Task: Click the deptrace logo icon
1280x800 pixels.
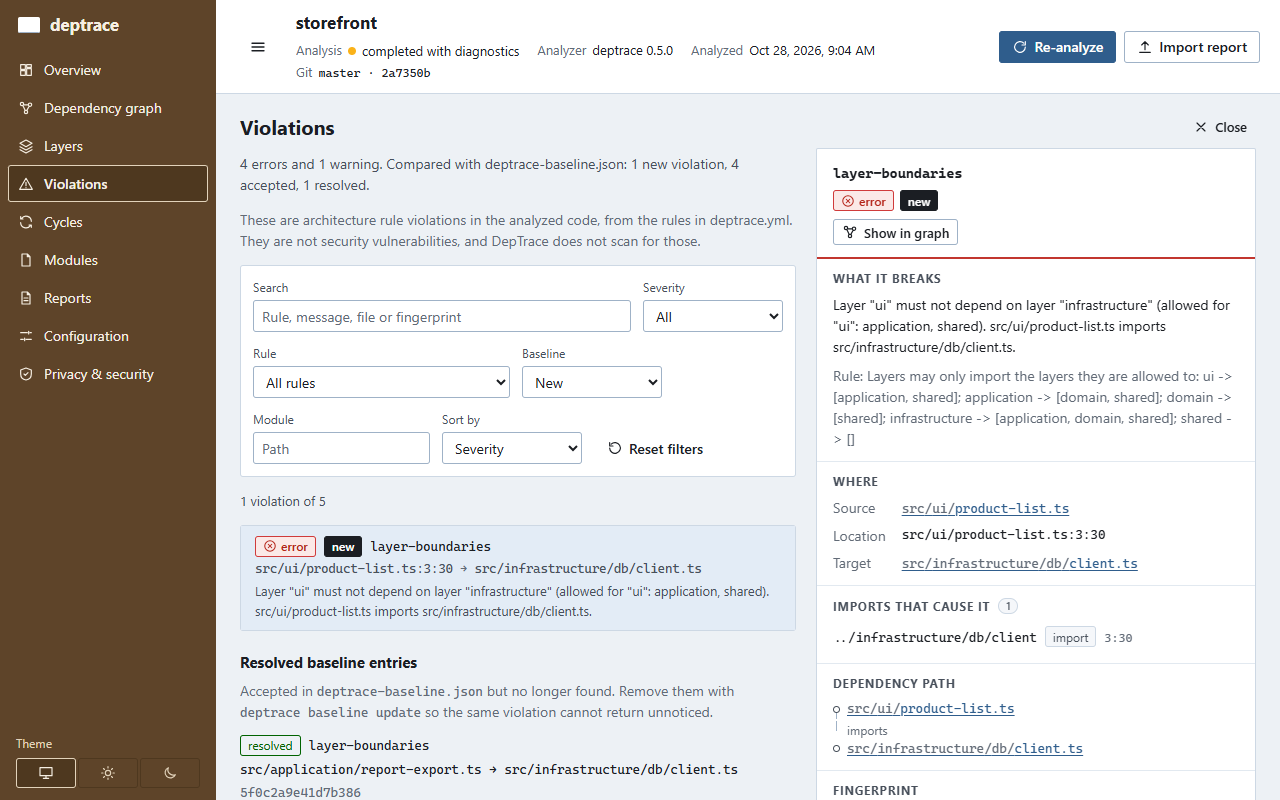Action: click(x=29, y=25)
